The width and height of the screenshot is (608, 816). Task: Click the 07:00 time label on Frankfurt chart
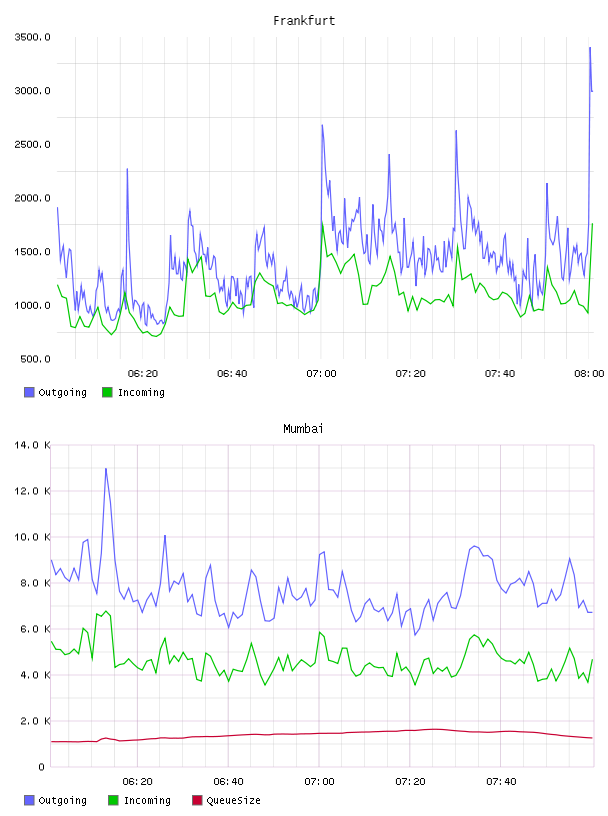point(321,374)
